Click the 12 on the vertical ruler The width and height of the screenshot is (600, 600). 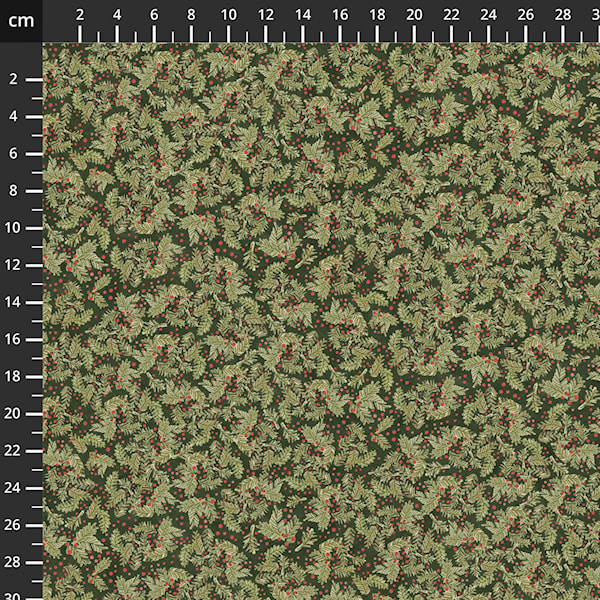click(x=12, y=265)
